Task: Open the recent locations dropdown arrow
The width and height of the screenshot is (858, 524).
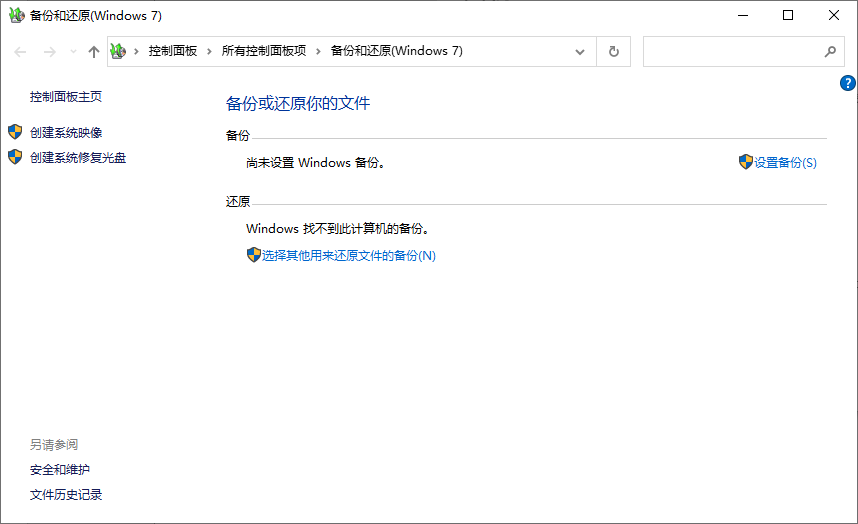Action: point(73,52)
